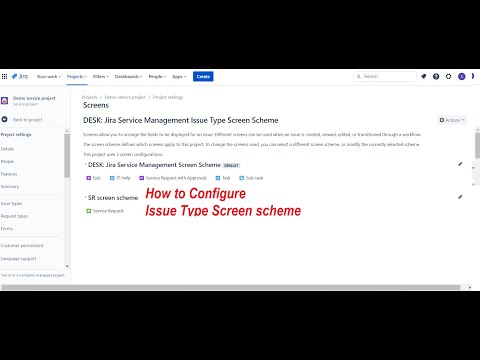Open the Projects menu
This screenshot has width=480, height=360.
(x=77, y=76)
